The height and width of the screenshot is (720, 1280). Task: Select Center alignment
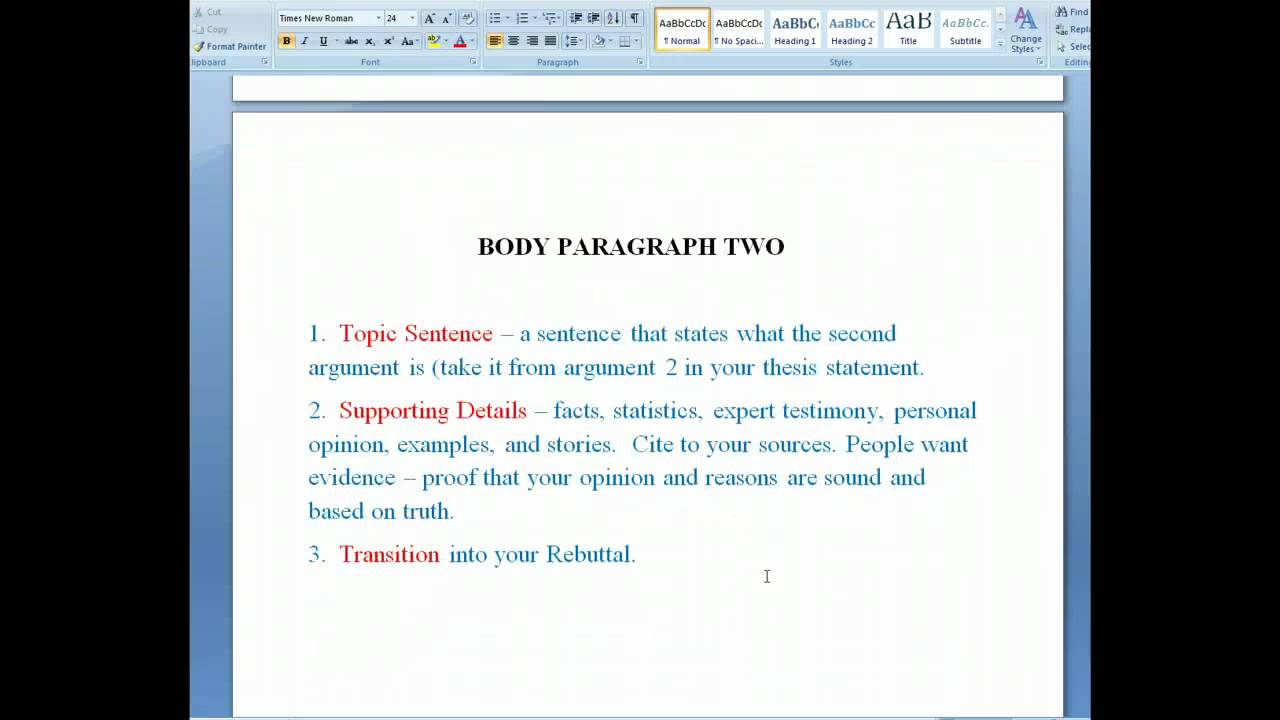click(513, 41)
